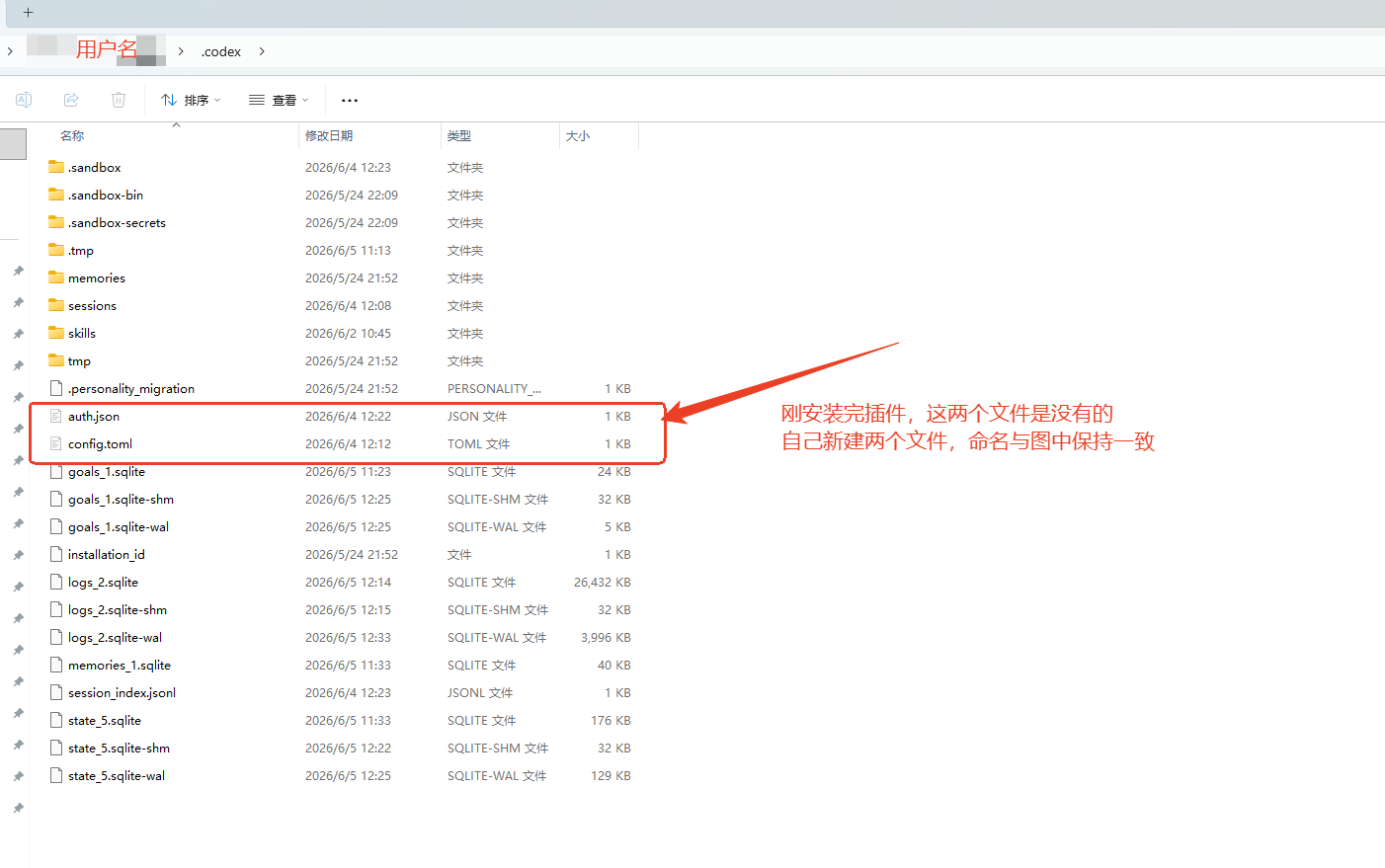Click the auth.json file icon
This screenshot has width=1385, height=868.
coord(56,416)
